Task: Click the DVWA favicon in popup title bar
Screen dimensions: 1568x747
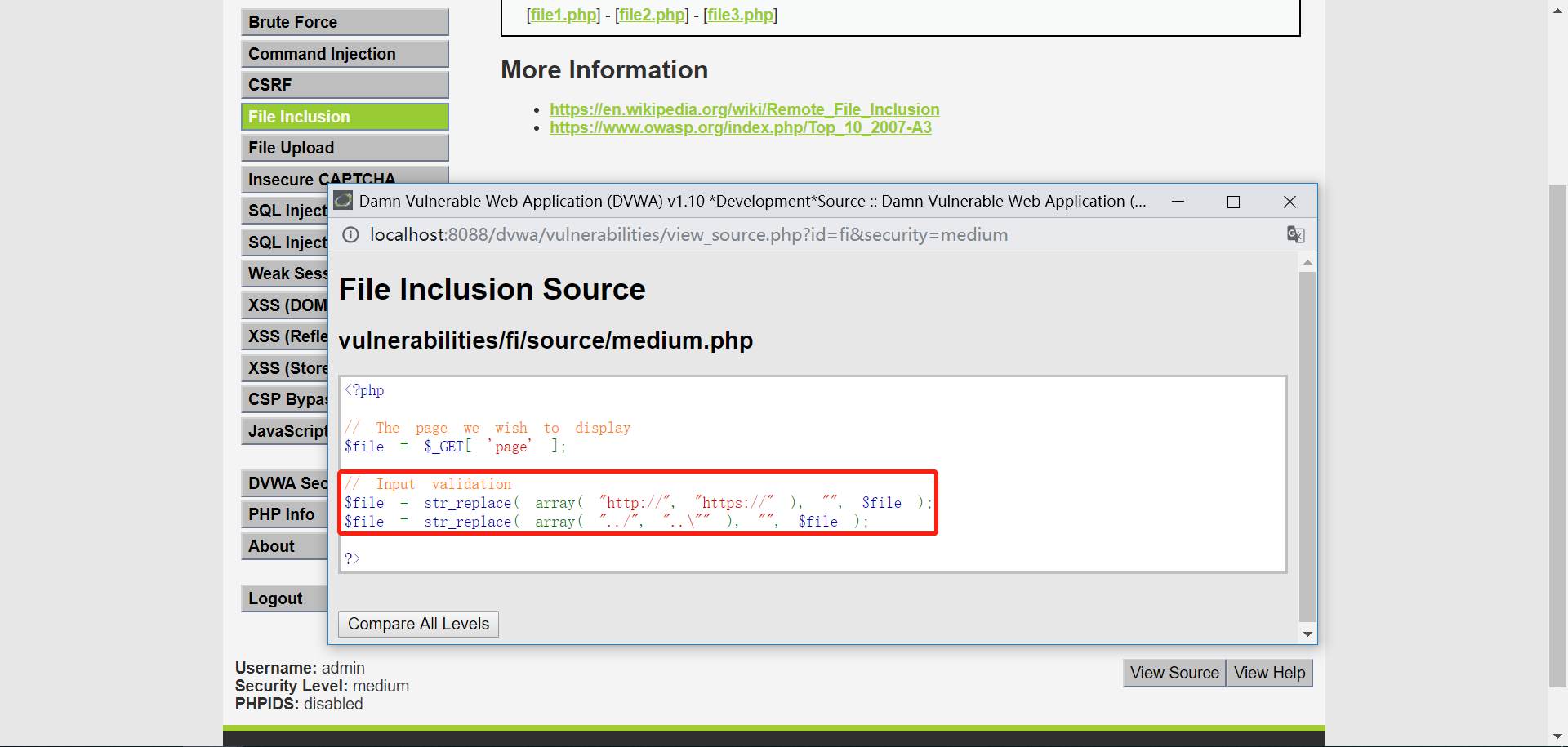Action: pyautogui.click(x=343, y=201)
